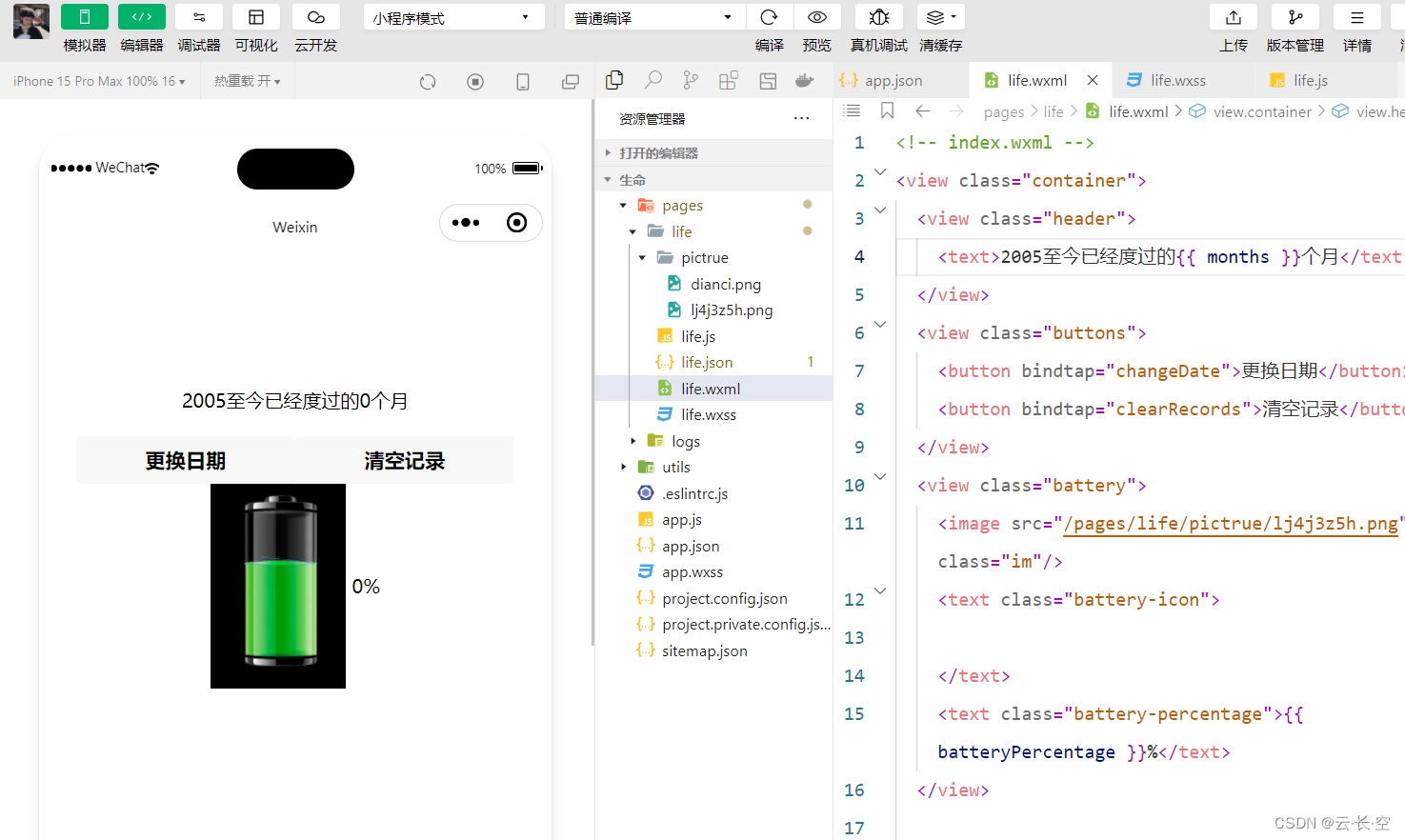The width and height of the screenshot is (1405, 840).
Task: Open the mini program capsule menu dots
Action: pyautogui.click(x=466, y=223)
